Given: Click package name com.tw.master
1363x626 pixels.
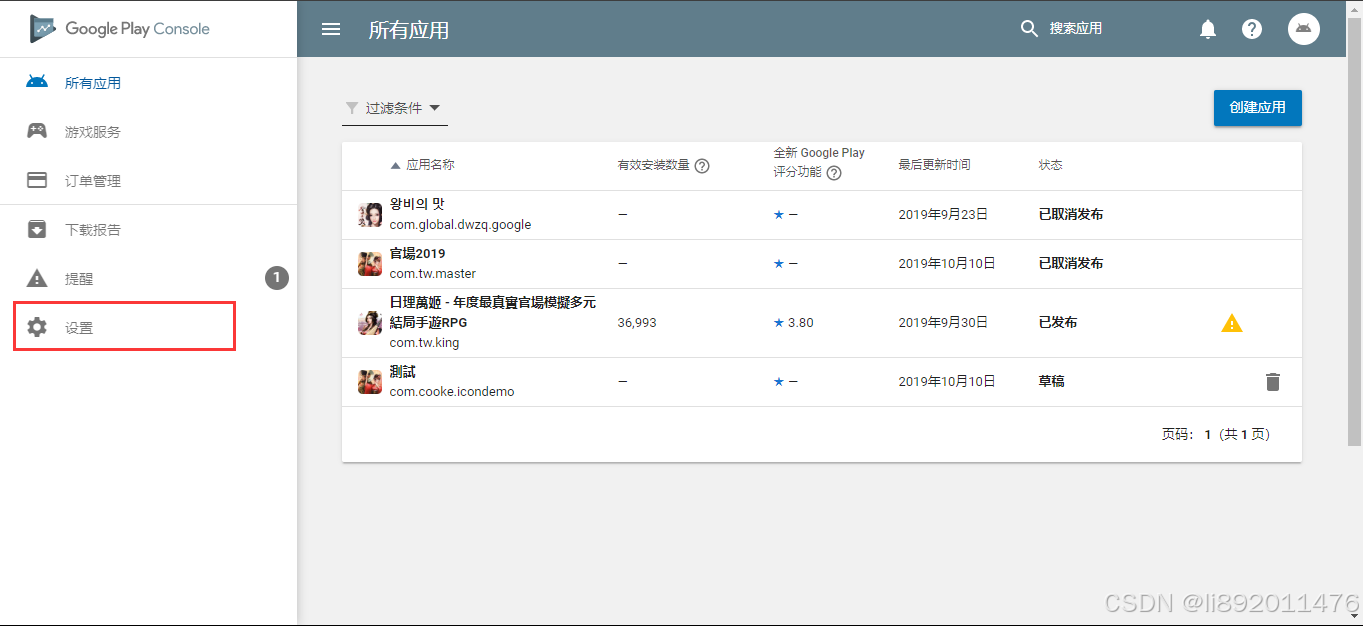Looking at the screenshot, I should pyautogui.click(x=433, y=274).
